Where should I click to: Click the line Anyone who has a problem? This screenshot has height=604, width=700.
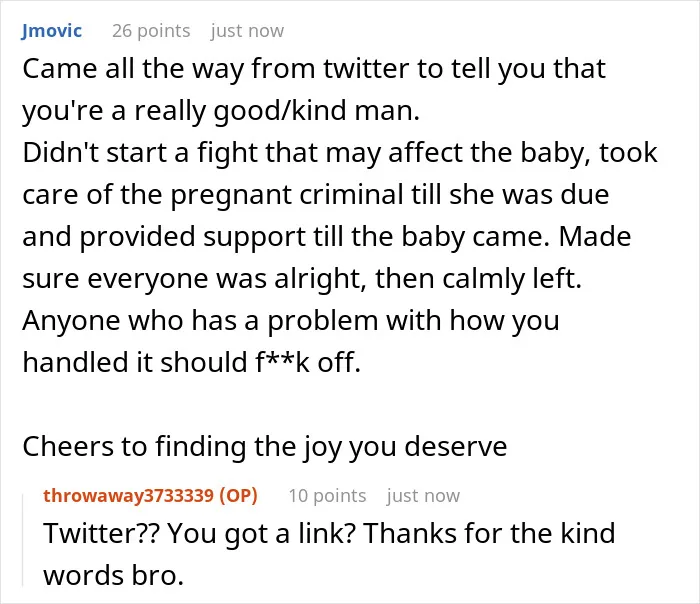tap(291, 321)
